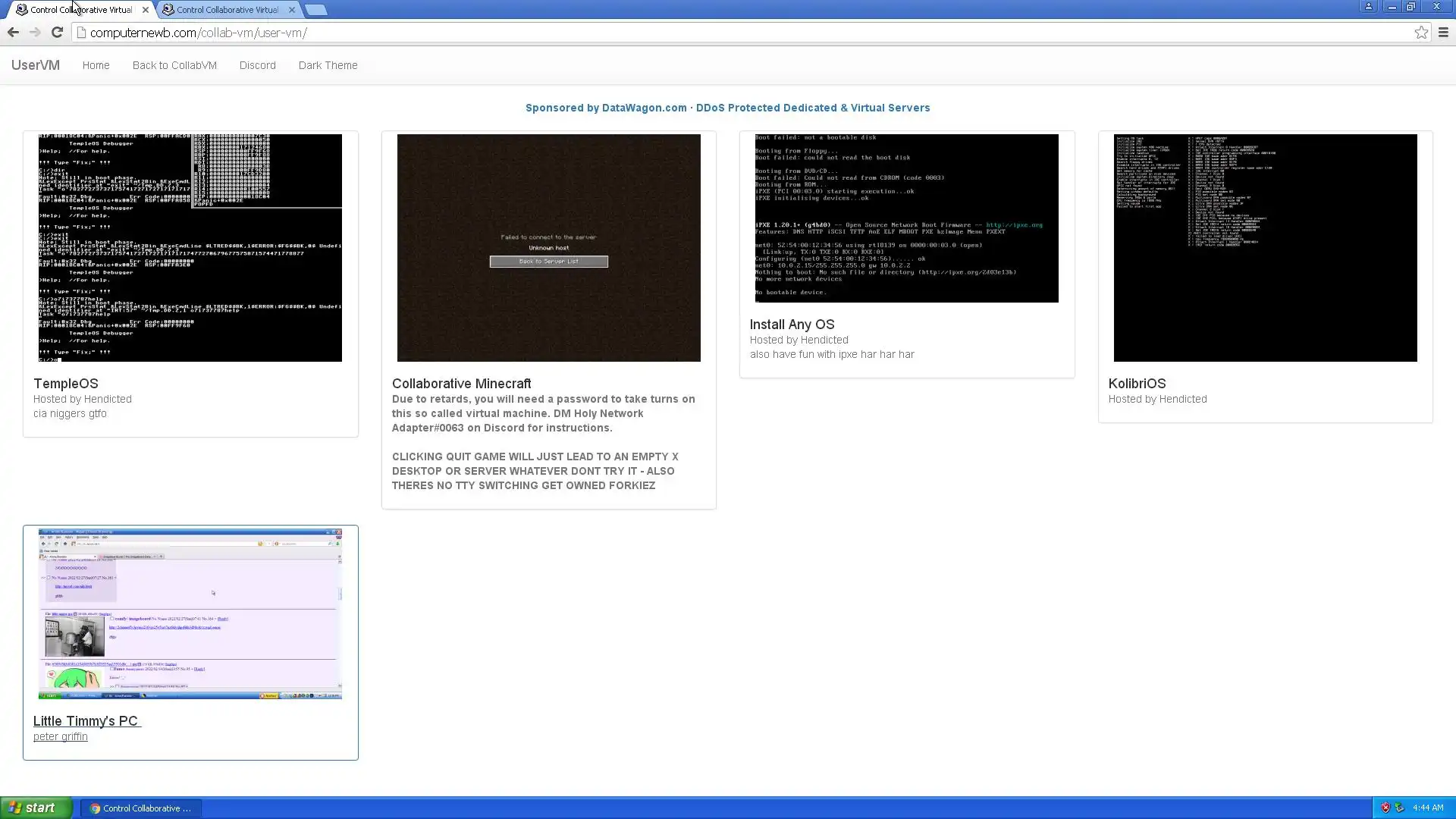
Task: Open the Chrome hamburger menu
Action: pos(1443,33)
